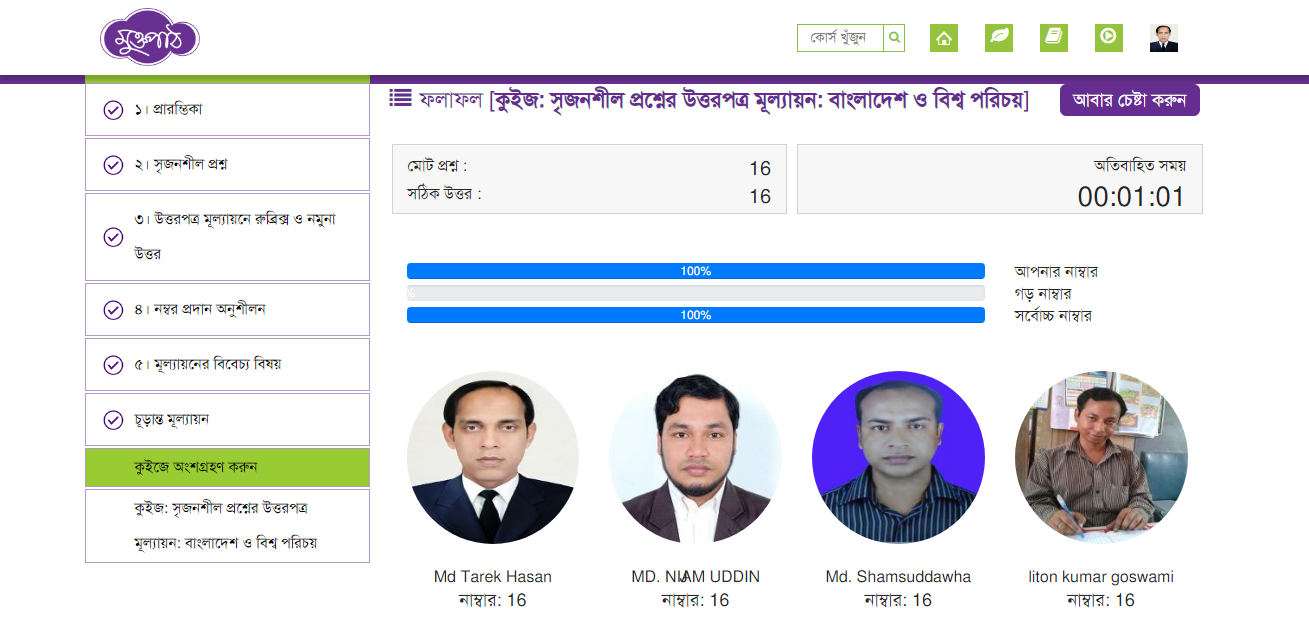Click the search magnifier icon
The image size is (1309, 627).
pyautogui.click(x=894, y=38)
